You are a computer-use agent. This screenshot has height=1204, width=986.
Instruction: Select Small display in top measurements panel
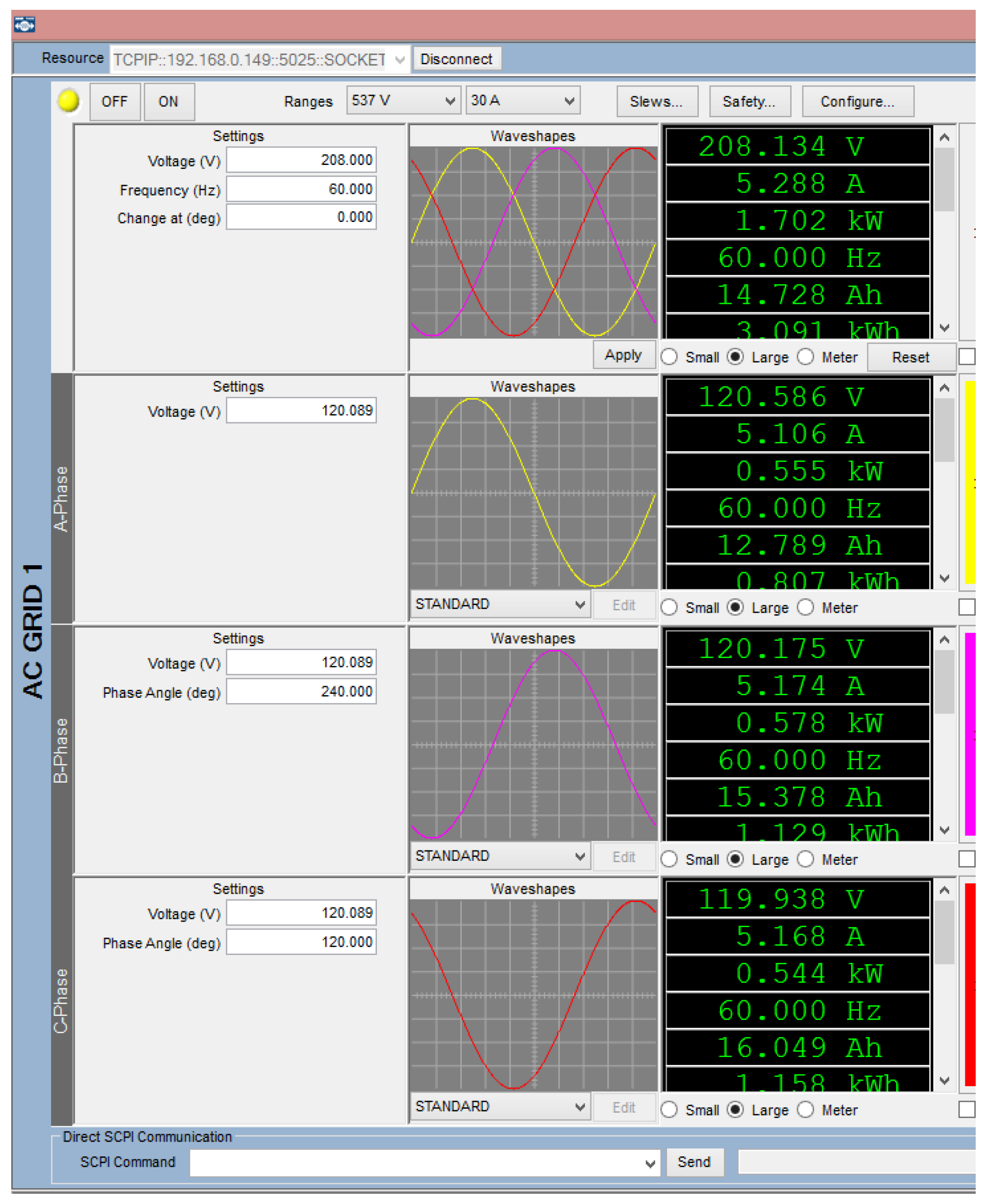(x=669, y=357)
